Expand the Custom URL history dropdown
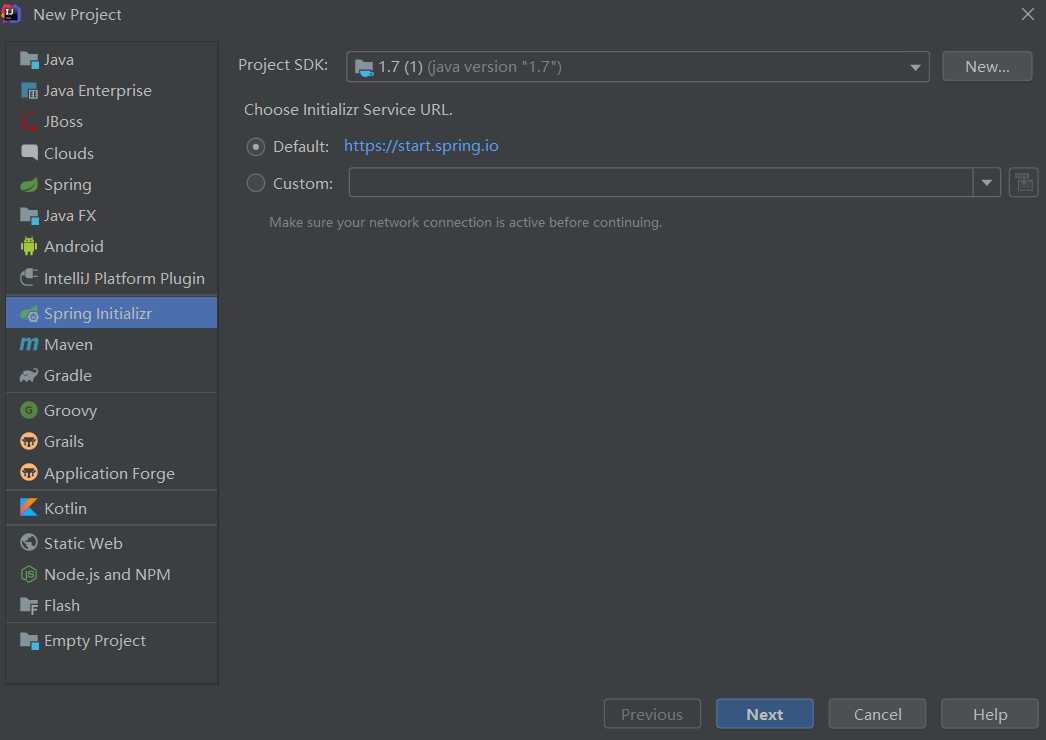This screenshot has height=740, width=1046. 987,183
